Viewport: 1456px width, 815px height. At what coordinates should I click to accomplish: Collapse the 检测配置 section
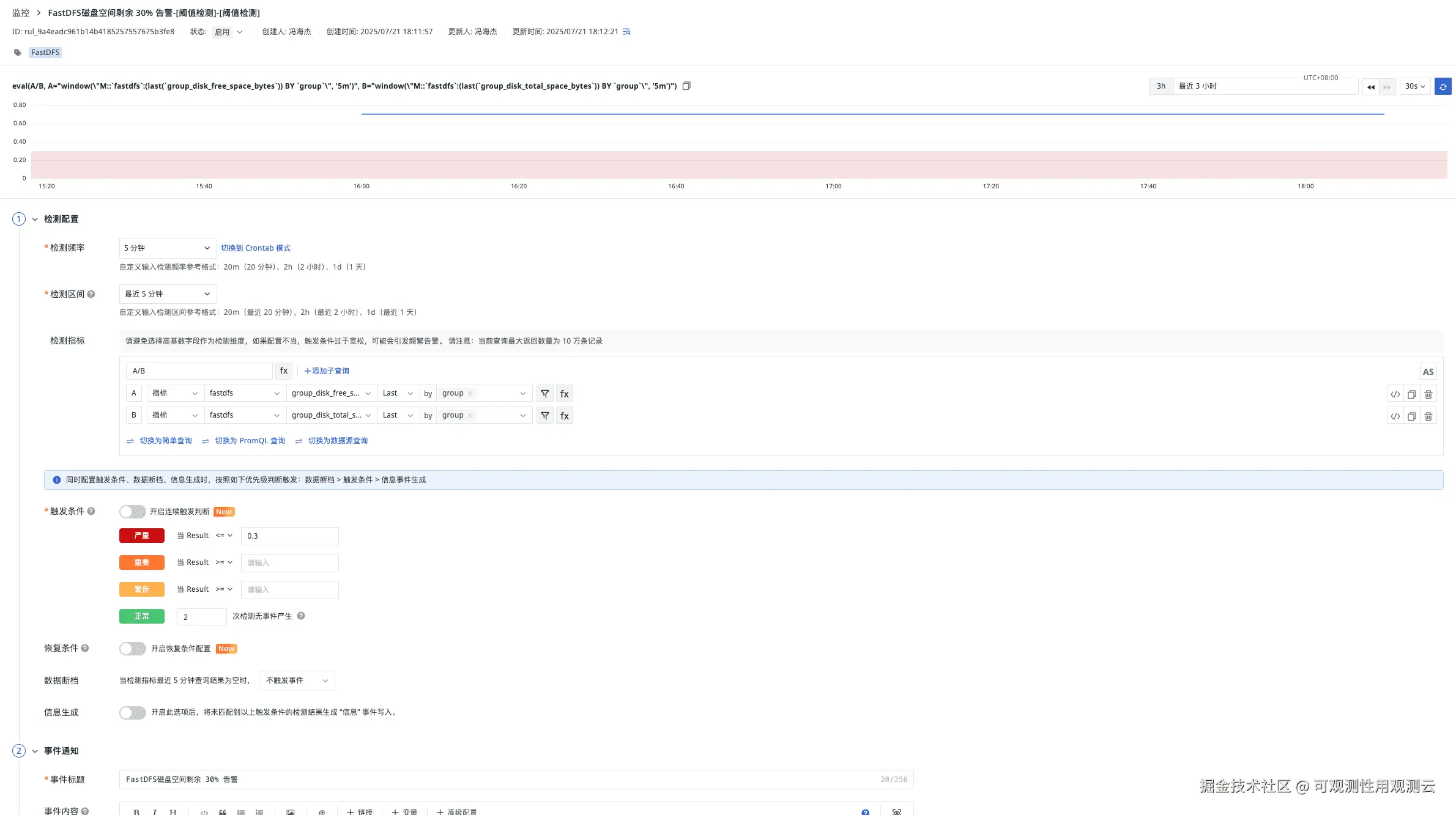[35, 219]
